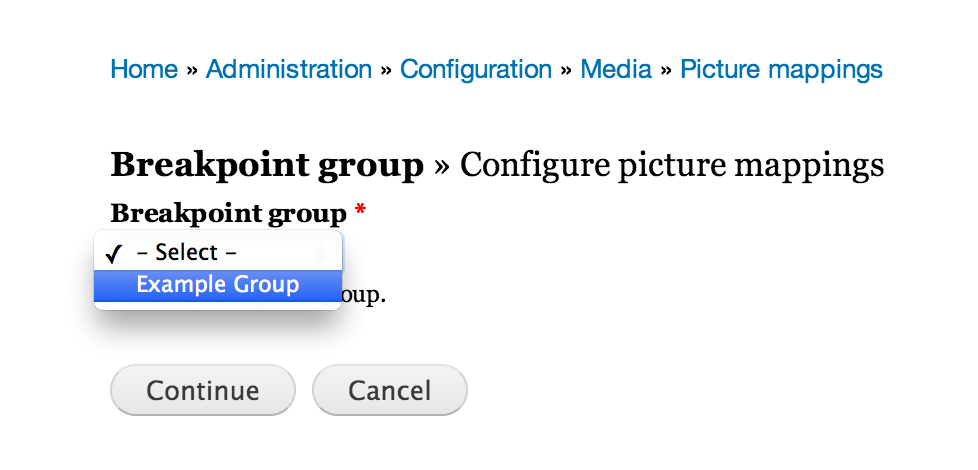Click the faint select arrows behind the dropdown

[x=322, y=253]
